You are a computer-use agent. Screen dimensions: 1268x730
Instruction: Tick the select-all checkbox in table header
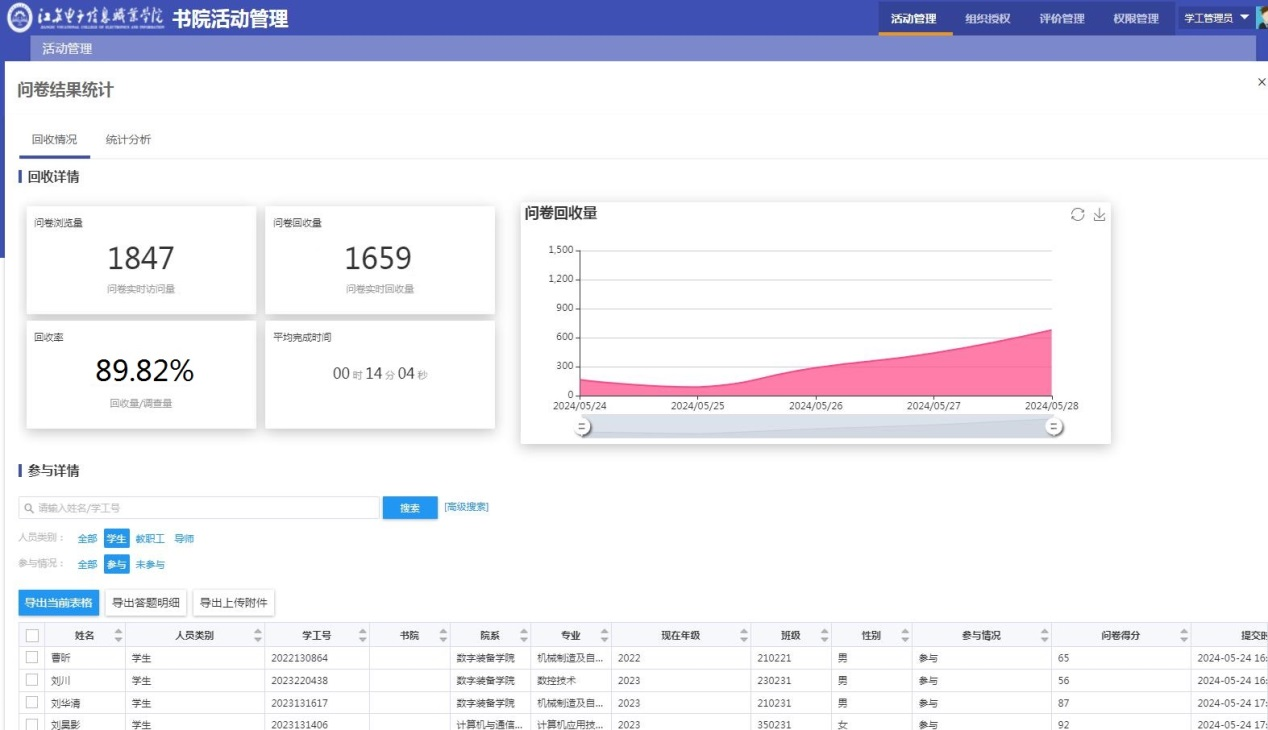click(32, 635)
